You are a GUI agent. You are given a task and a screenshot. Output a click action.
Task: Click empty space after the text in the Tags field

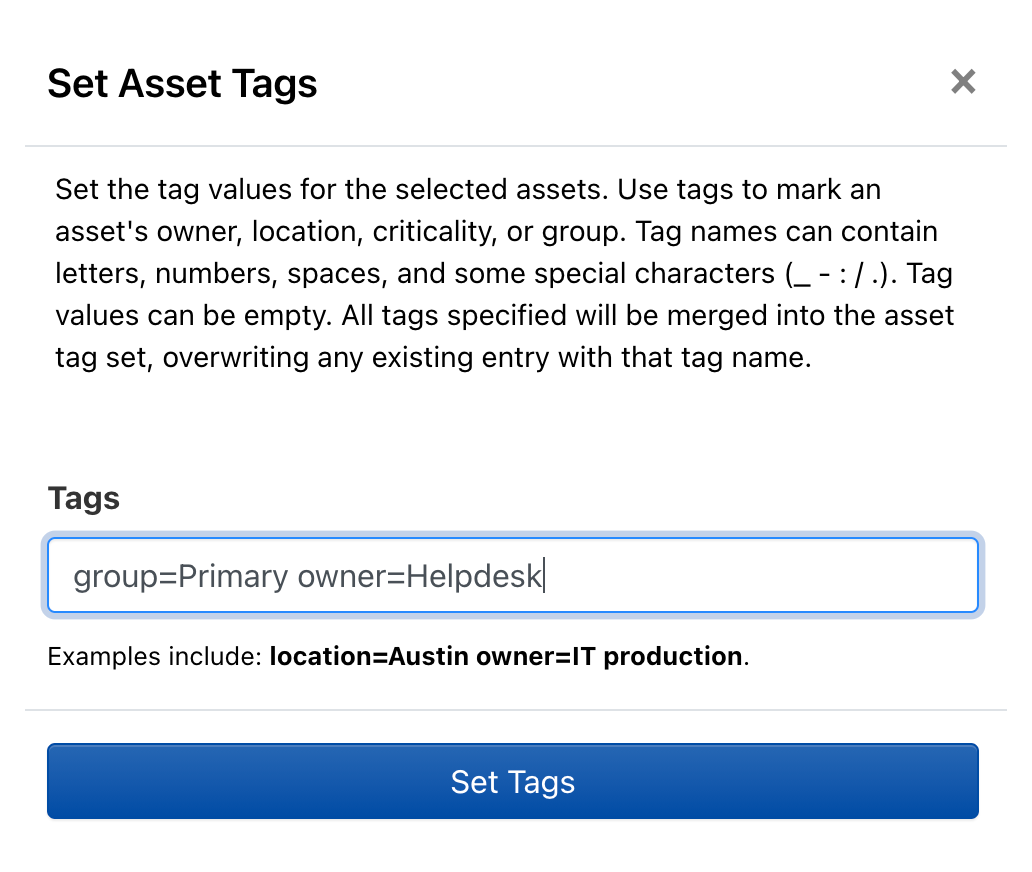pos(760,577)
